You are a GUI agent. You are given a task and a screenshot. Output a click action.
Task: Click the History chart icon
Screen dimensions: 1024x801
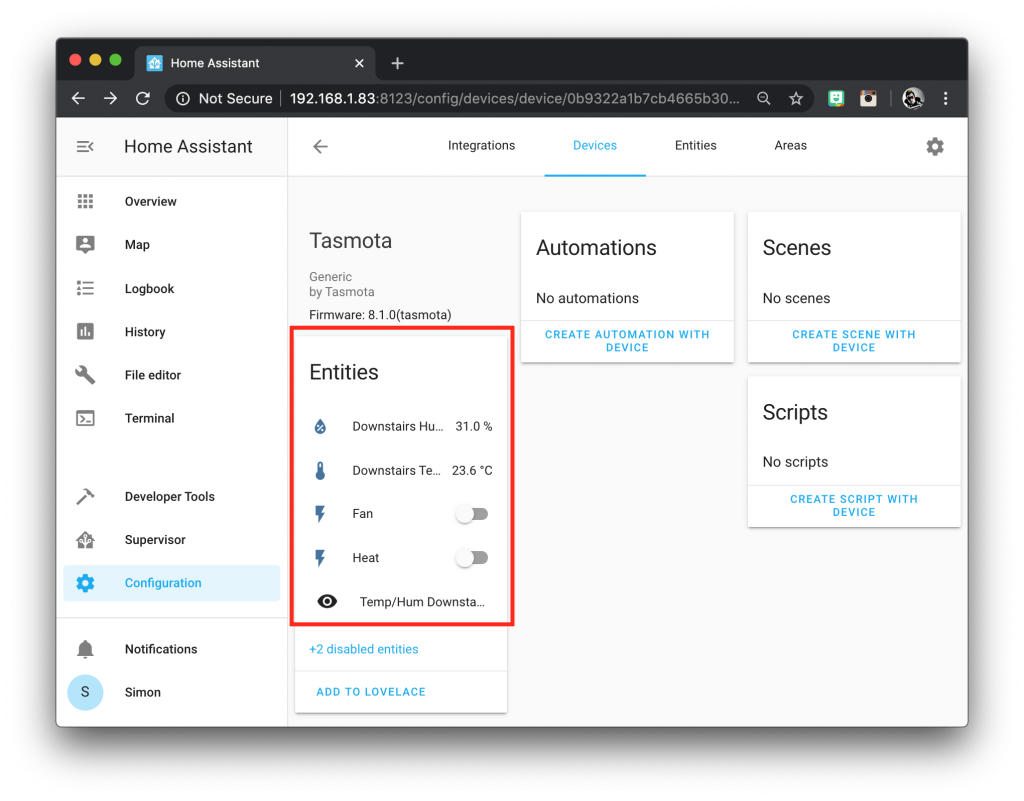point(85,332)
